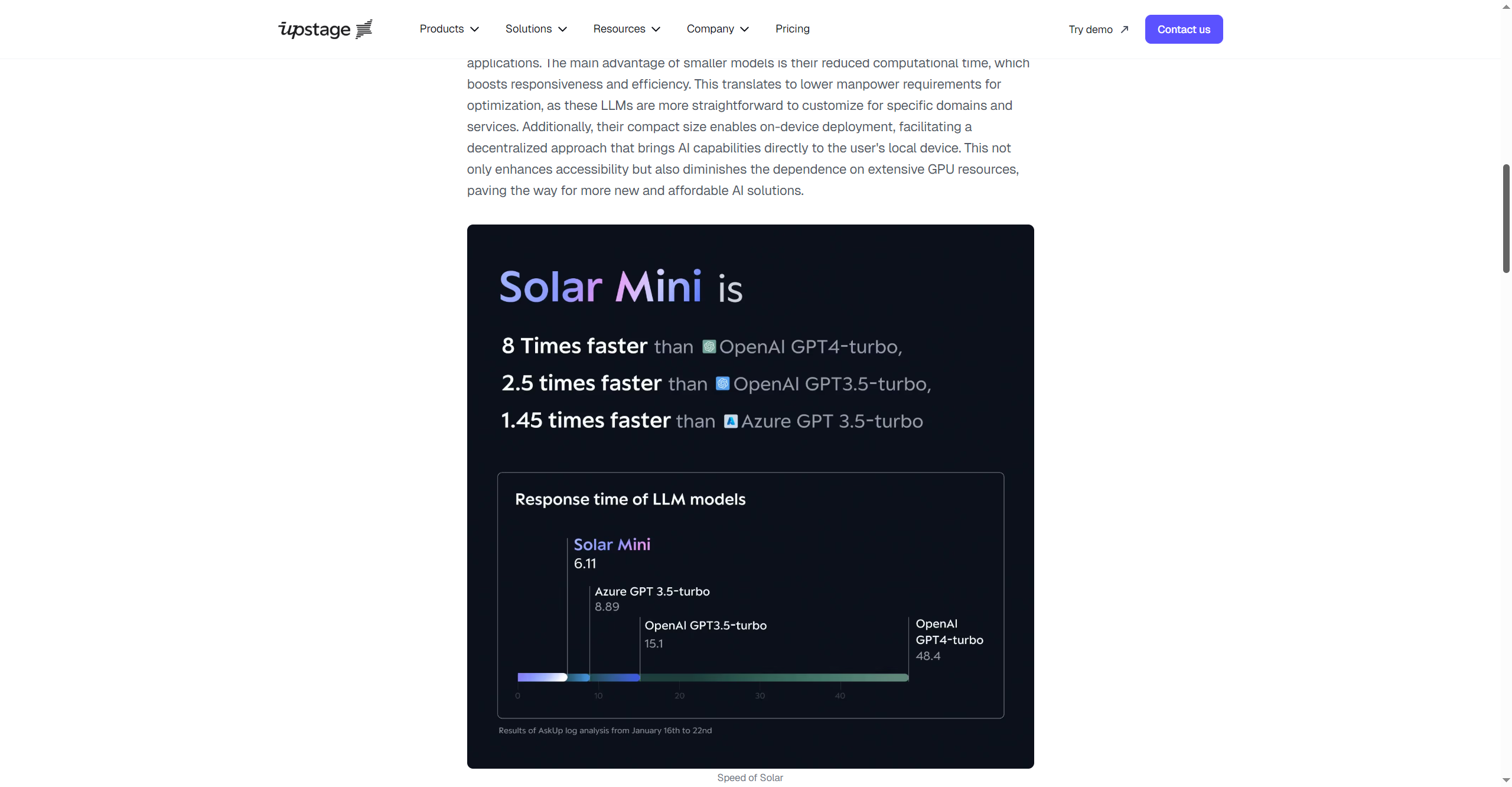Click the Upstage logo icon
This screenshot has height=787, width=1512.
[x=364, y=29]
